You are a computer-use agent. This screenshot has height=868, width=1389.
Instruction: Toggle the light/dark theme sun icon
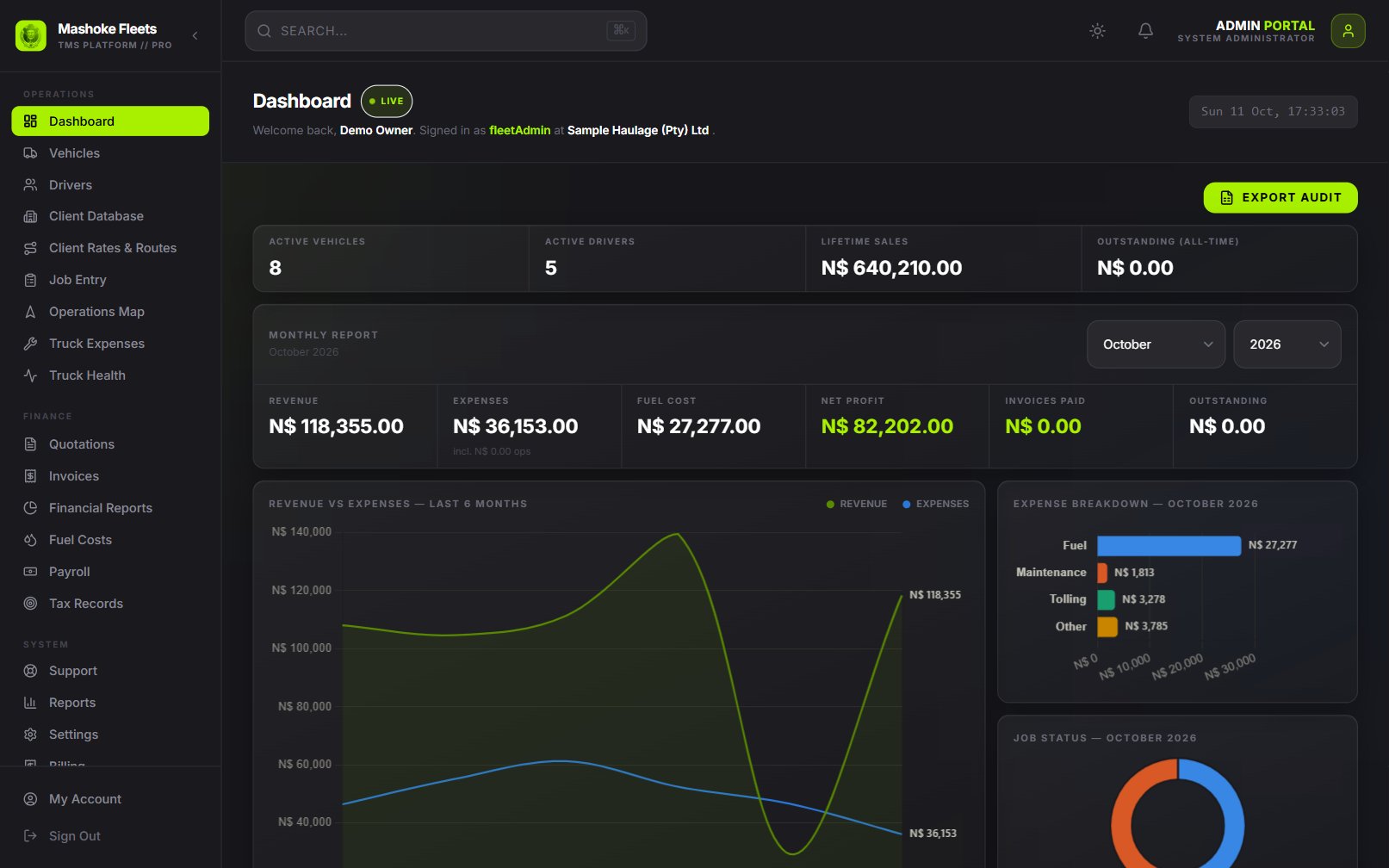[x=1097, y=31]
